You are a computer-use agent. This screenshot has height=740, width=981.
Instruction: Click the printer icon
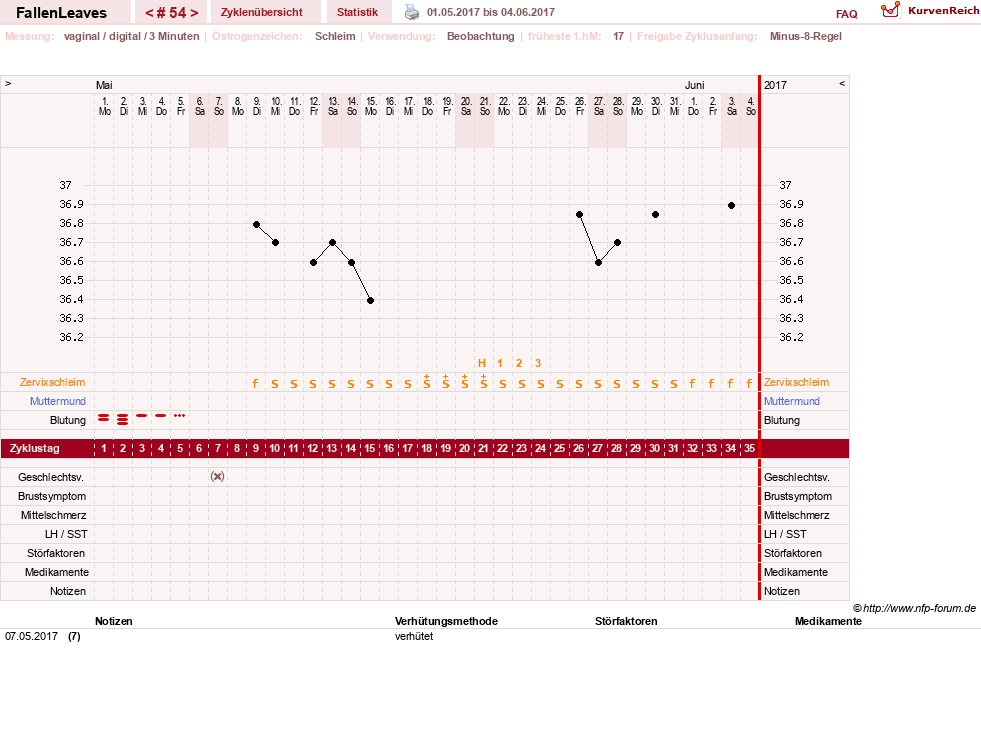(x=412, y=12)
